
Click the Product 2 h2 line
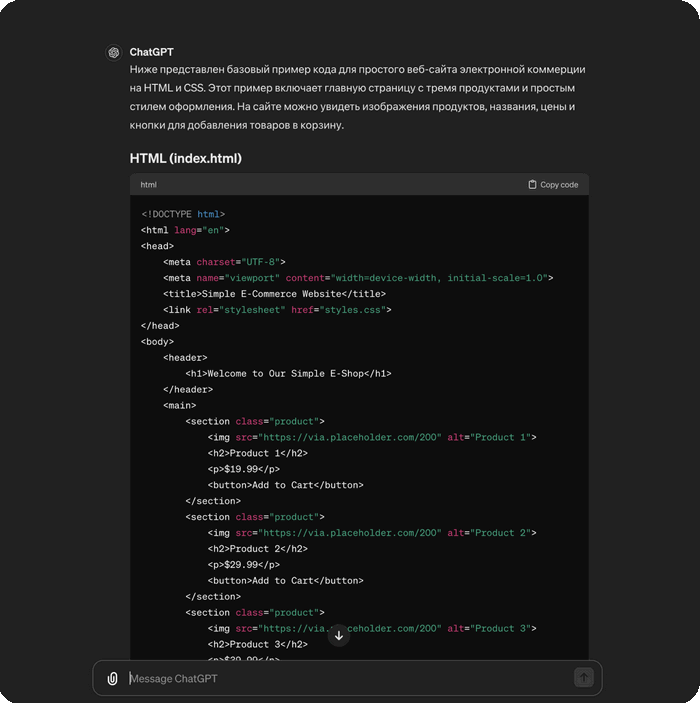click(257, 549)
